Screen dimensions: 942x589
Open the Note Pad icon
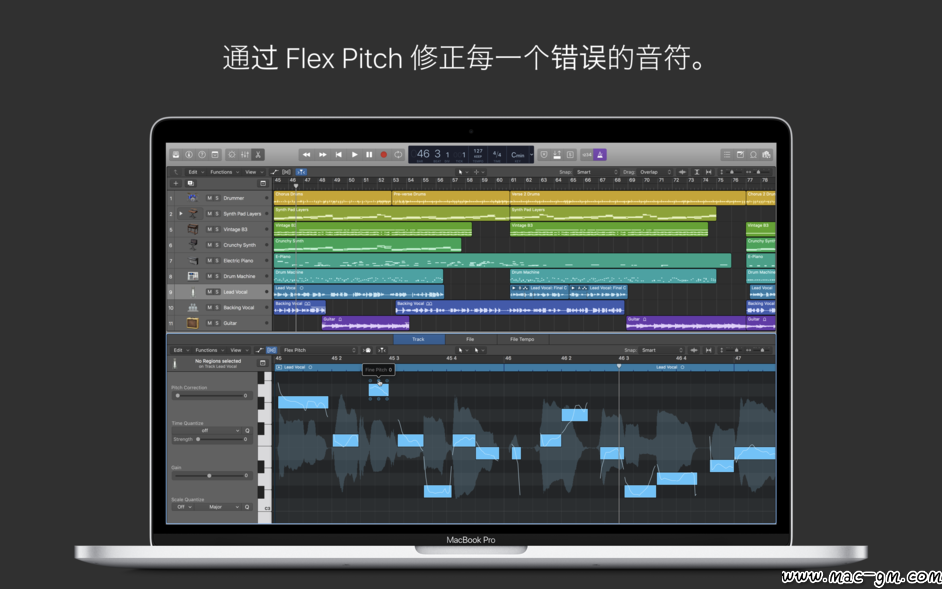(x=740, y=154)
